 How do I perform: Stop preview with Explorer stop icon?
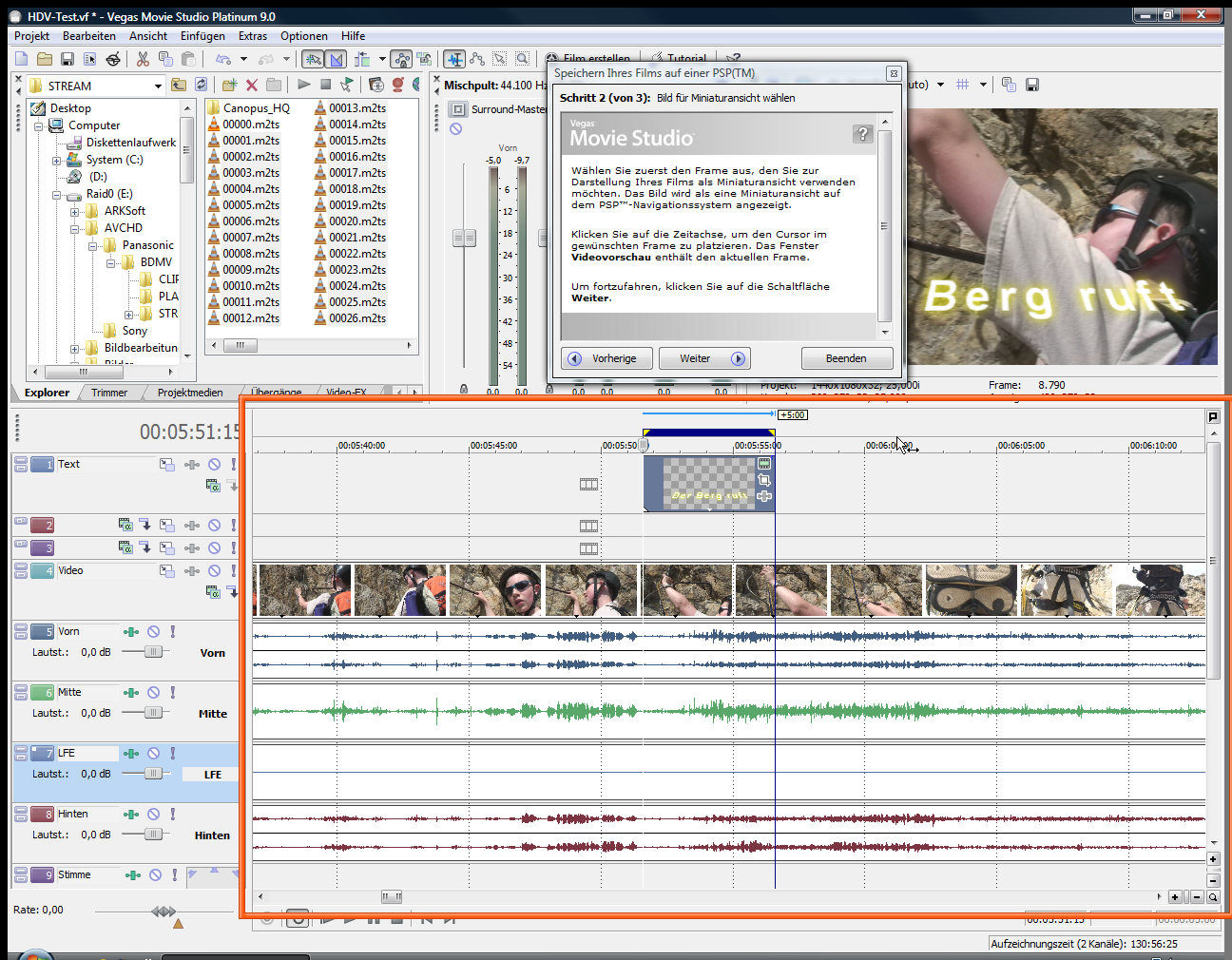tap(325, 85)
